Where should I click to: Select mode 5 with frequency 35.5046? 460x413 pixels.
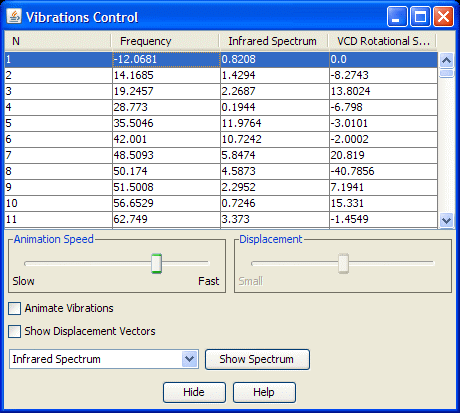[221, 123]
